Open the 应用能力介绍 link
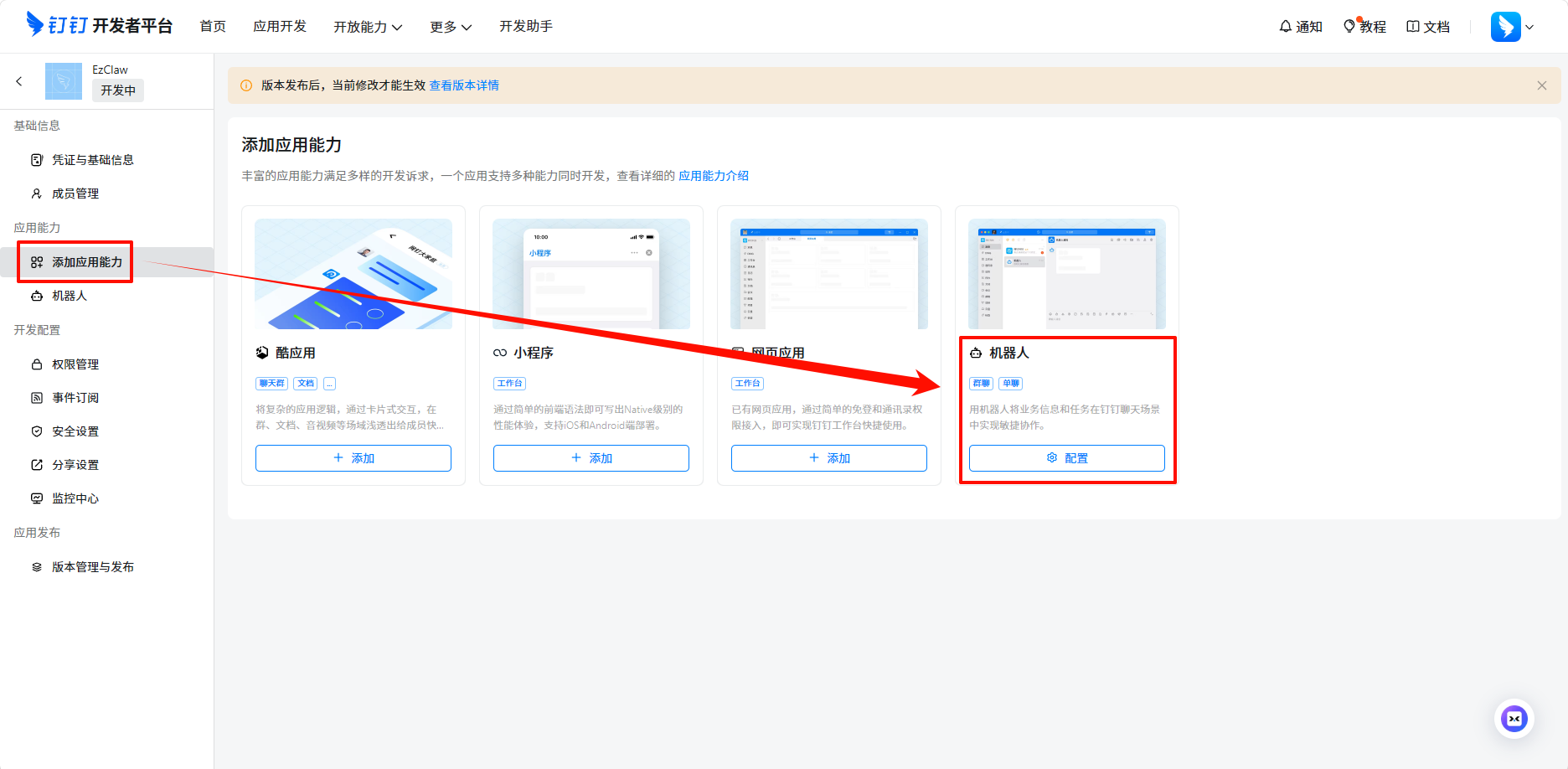1568x769 pixels. (714, 176)
